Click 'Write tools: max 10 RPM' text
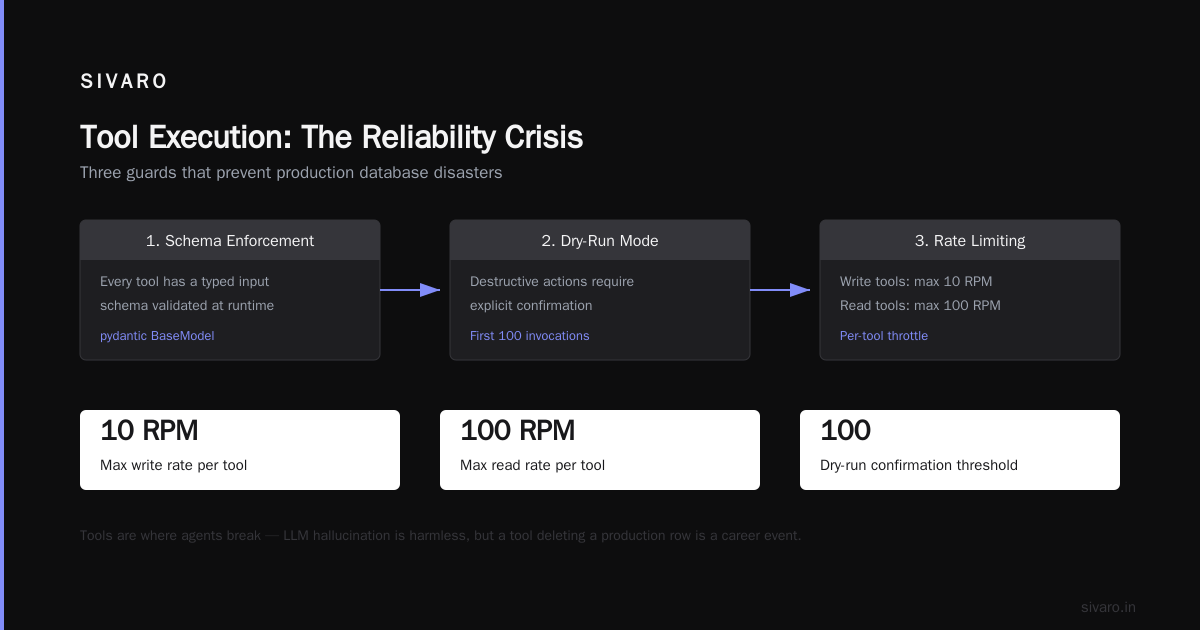Screen dimensions: 1200x630 916,282
